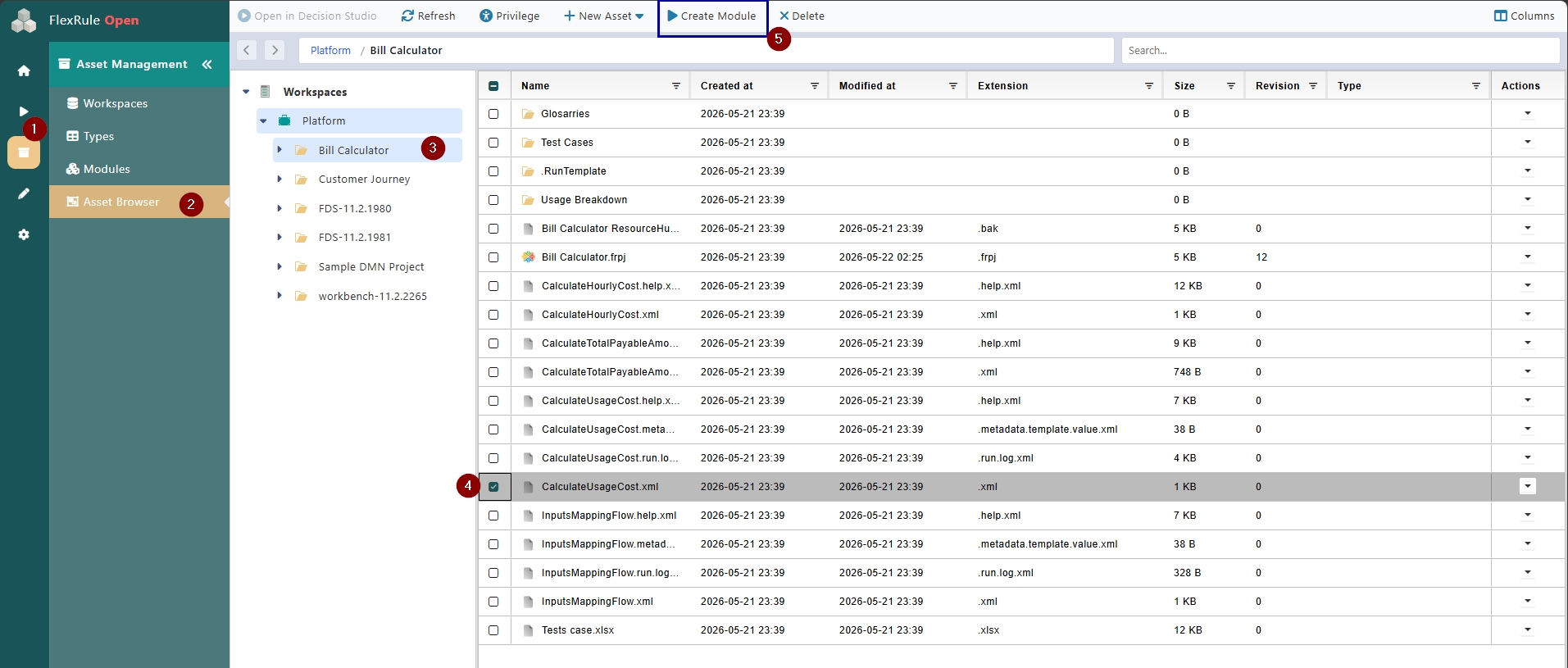This screenshot has width=1568, height=668.
Task: Click the CalculateHourlyCost.help.xml file name
Action: point(611,286)
